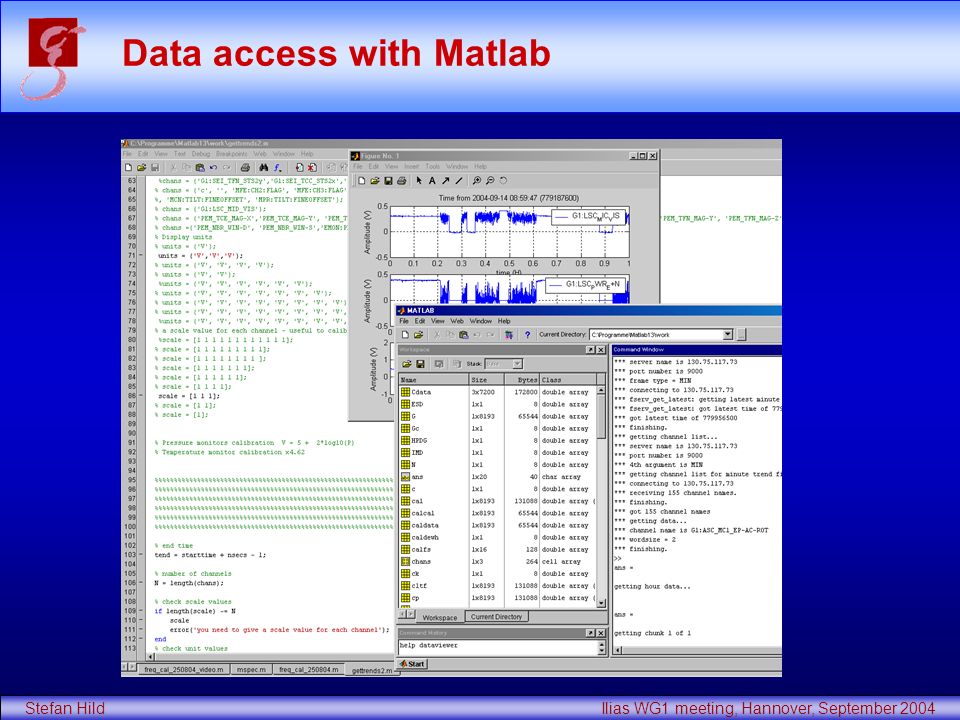Viewport: 960px width, 720px height.
Task: Click Open icon in Figure window toolbar
Action: point(375,181)
